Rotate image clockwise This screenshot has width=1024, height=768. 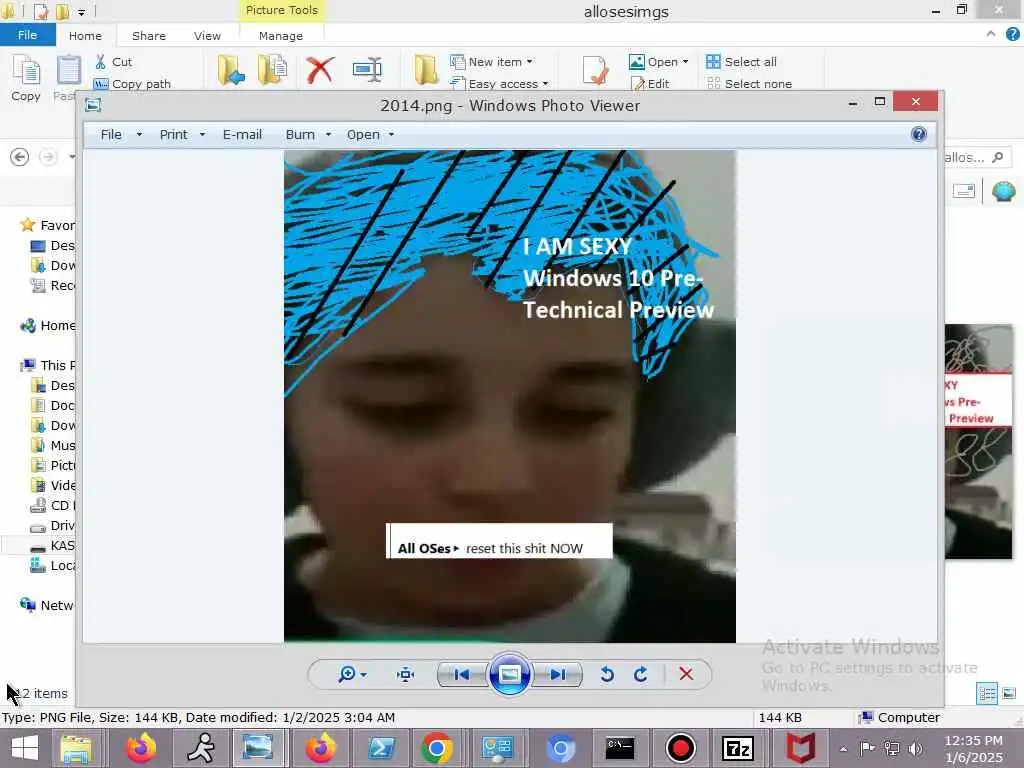(x=641, y=674)
